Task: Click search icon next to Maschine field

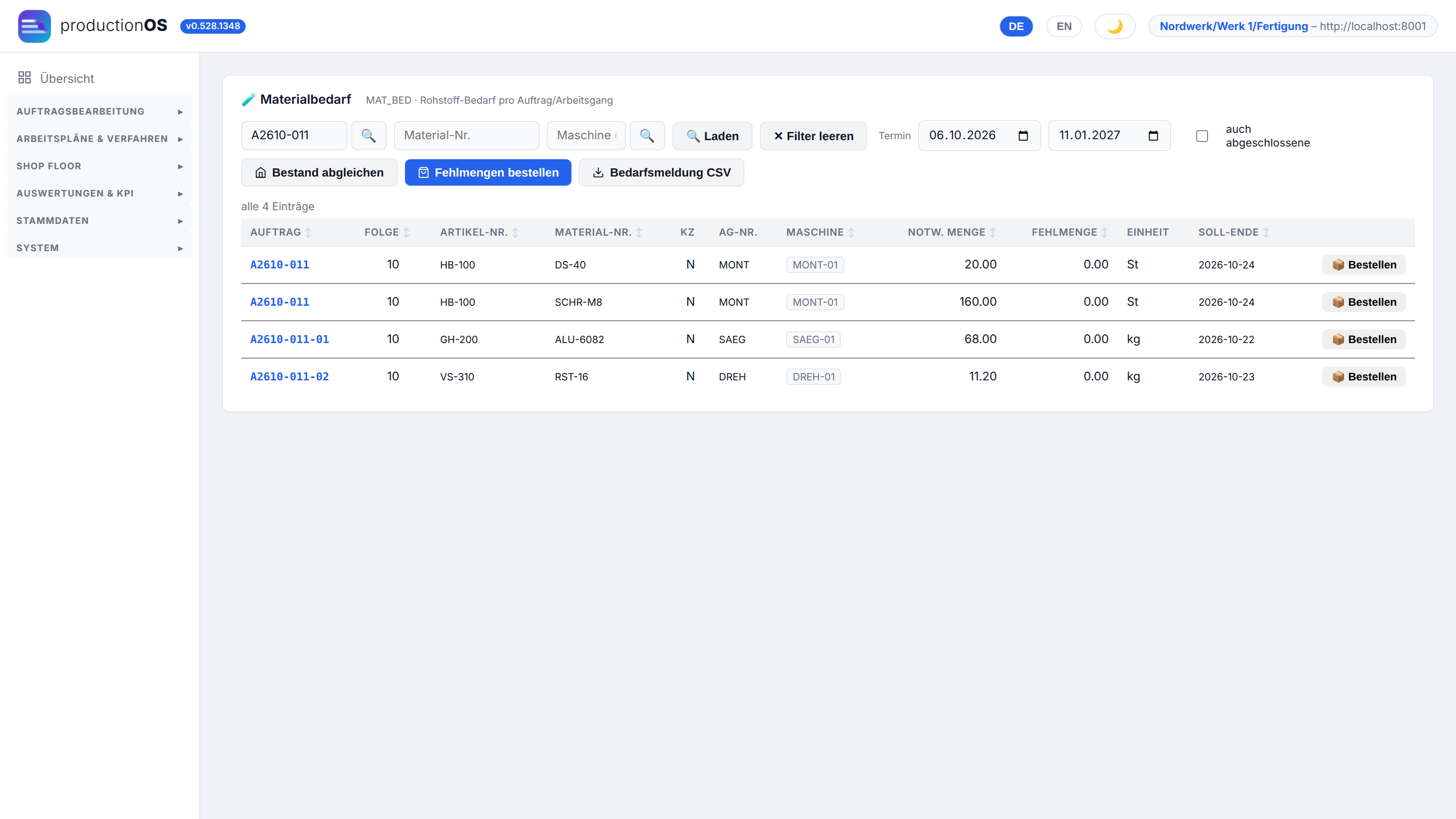Action: (647, 136)
